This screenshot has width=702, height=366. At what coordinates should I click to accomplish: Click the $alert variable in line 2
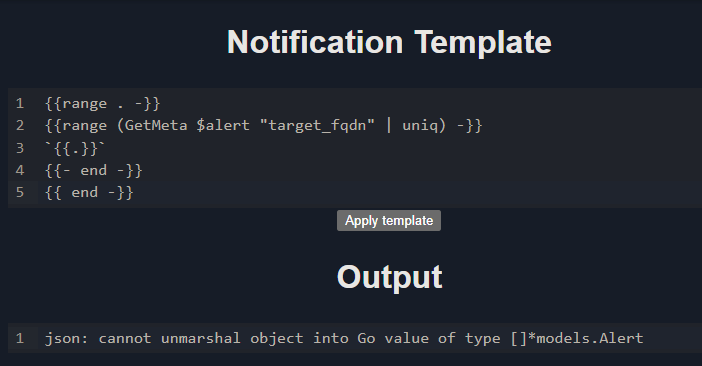coord(223,126)
